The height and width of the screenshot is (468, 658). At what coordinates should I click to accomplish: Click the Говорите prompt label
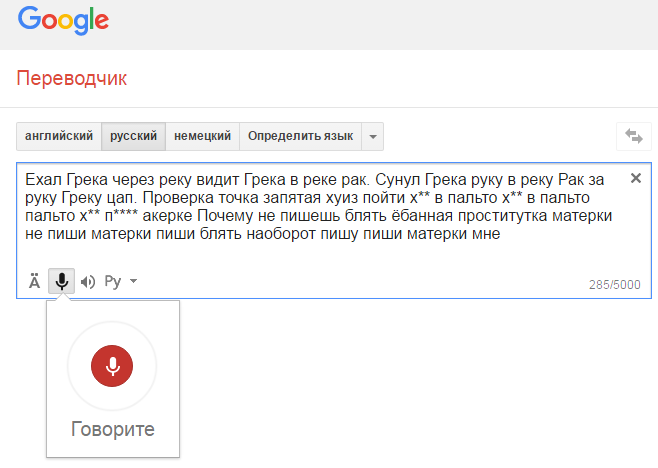tap(113, 429)
